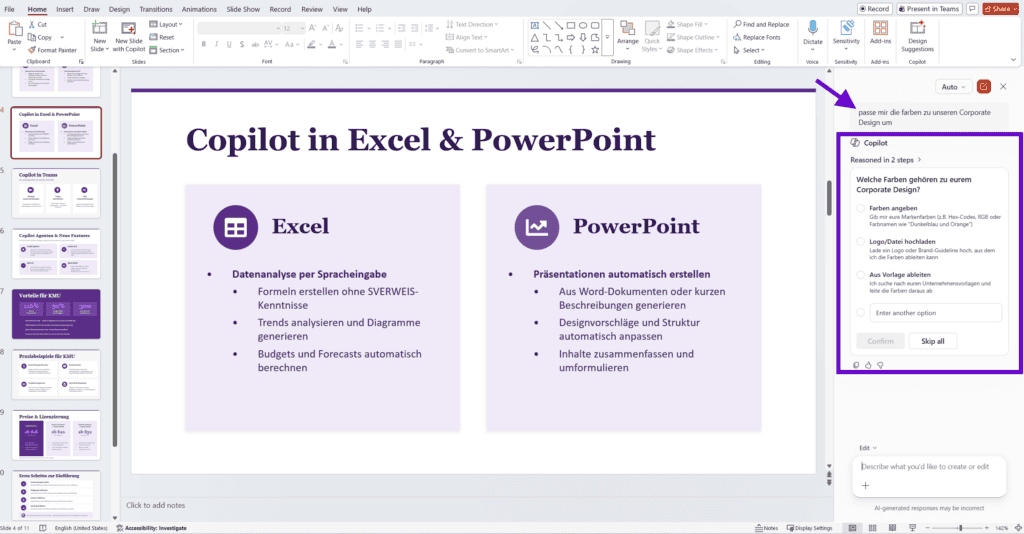
Task: Switch to the Transitions tab
Action: click(155, 9)
